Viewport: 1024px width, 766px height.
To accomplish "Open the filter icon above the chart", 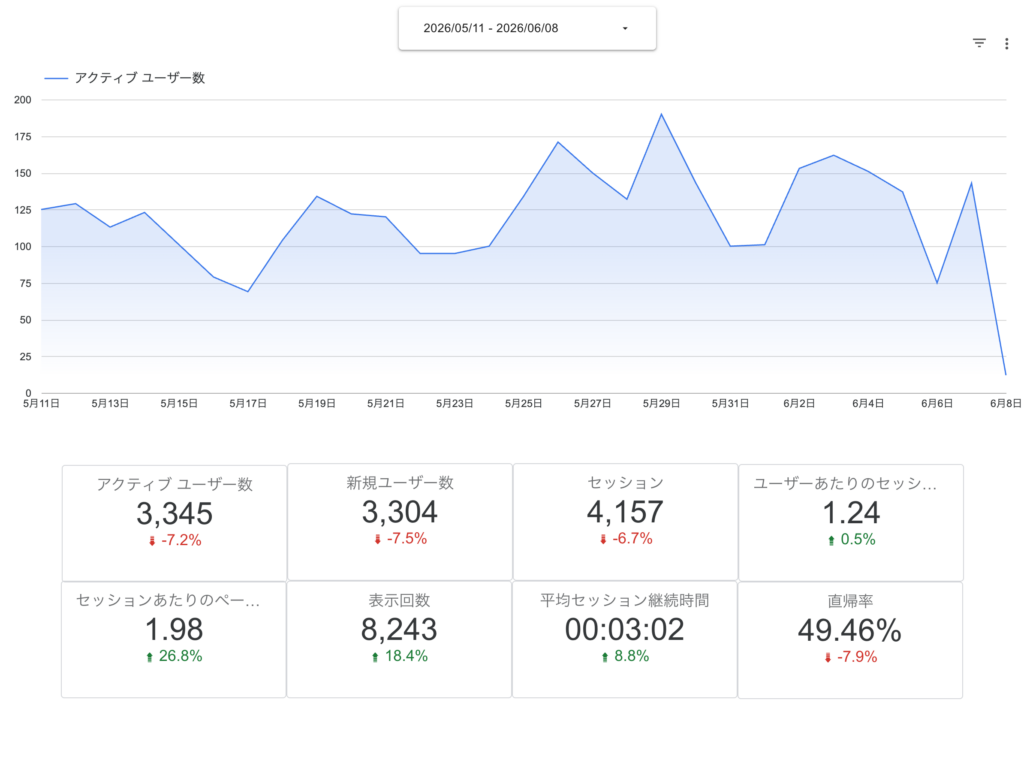I will pyautogui.click(x=979, y=43).
